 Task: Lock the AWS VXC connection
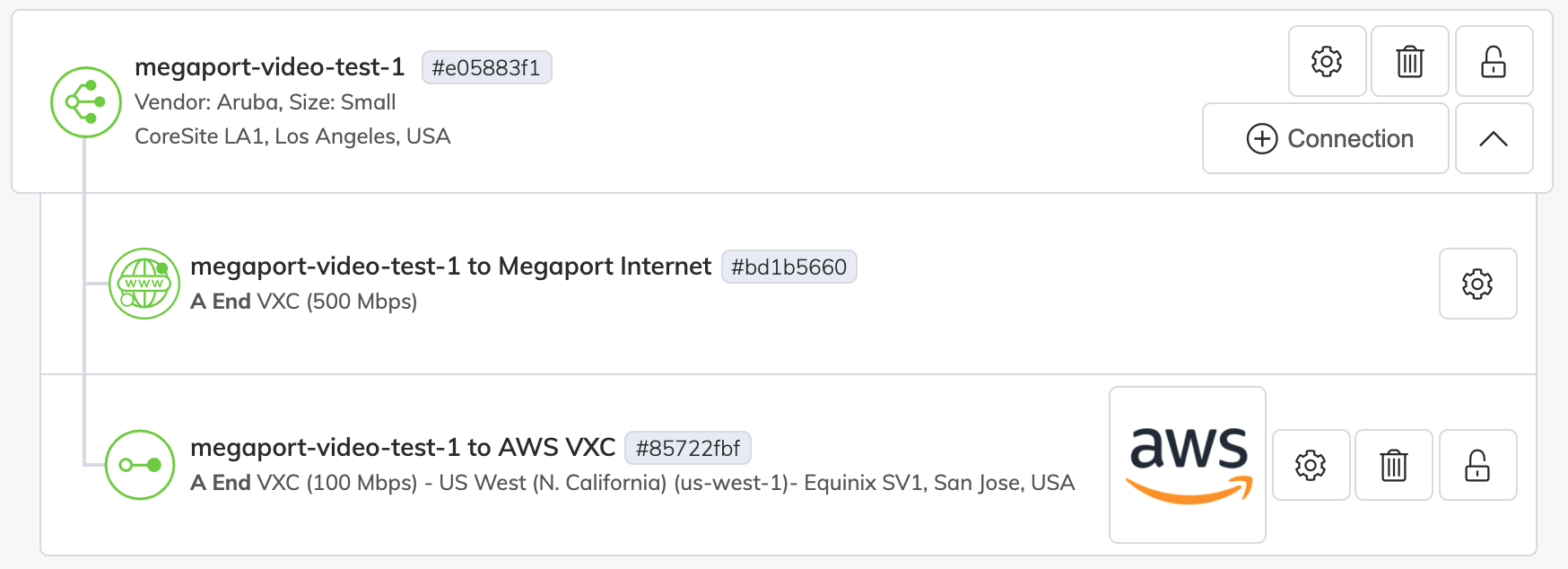(1477, 465)
